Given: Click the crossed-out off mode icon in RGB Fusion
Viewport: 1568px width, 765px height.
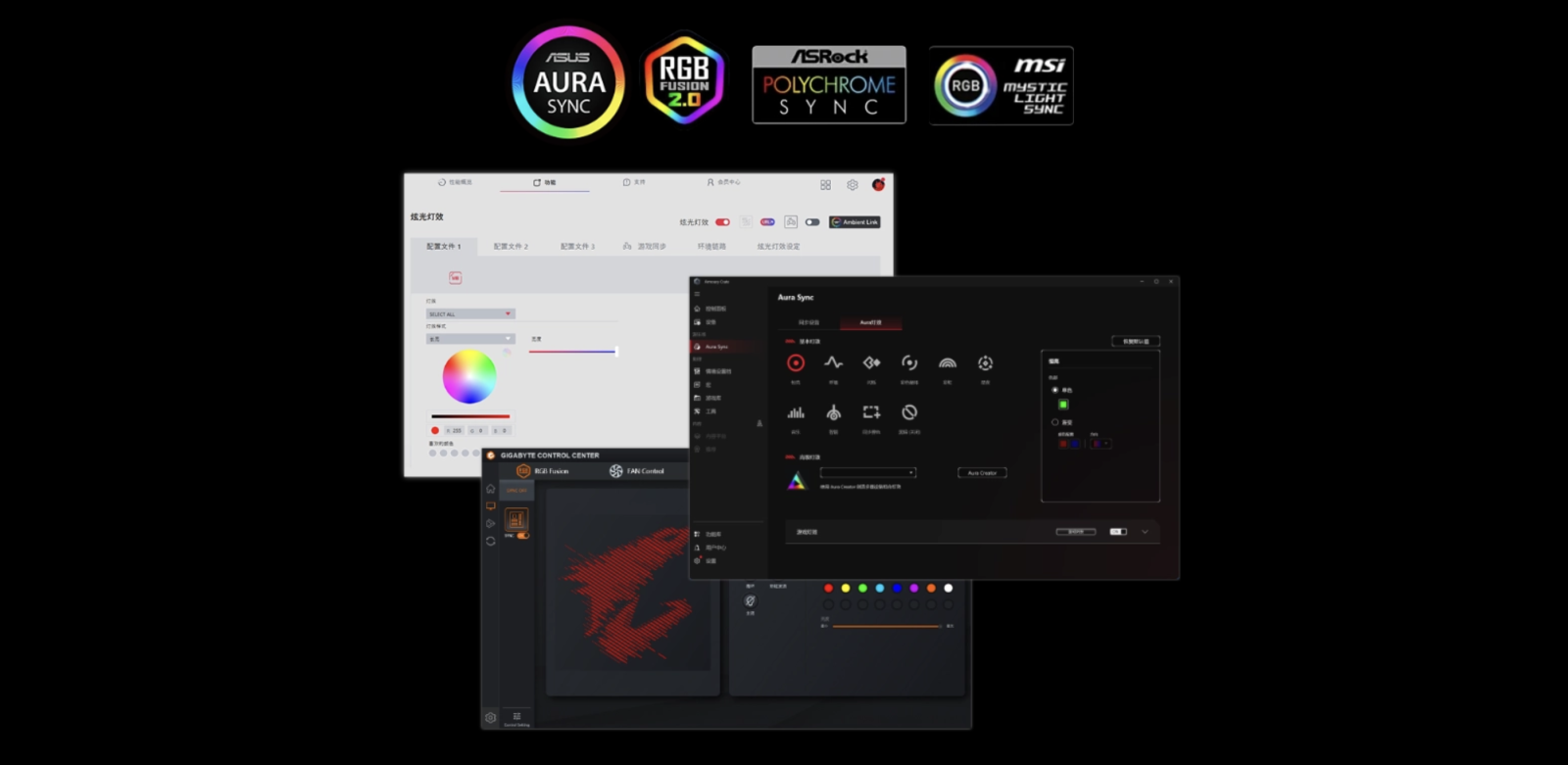Looking at the screenshot, I should pyautogui.click(x=750, y=601).
